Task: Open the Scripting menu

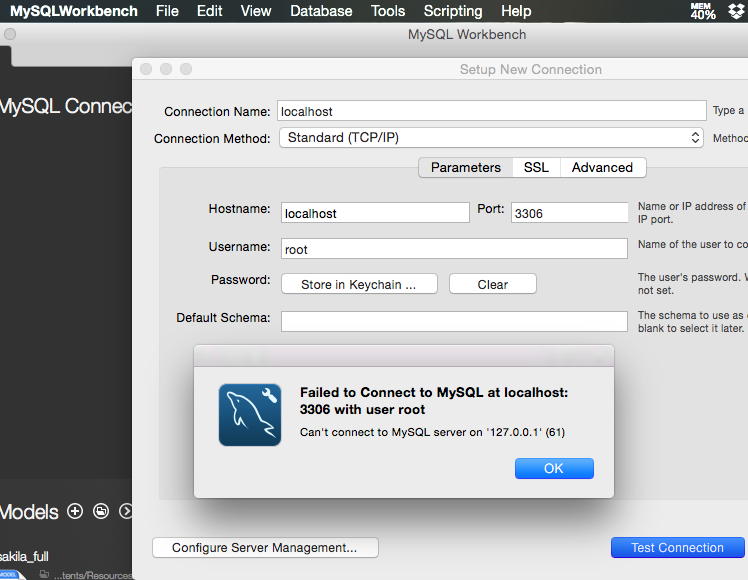Action: click(453, 11)
